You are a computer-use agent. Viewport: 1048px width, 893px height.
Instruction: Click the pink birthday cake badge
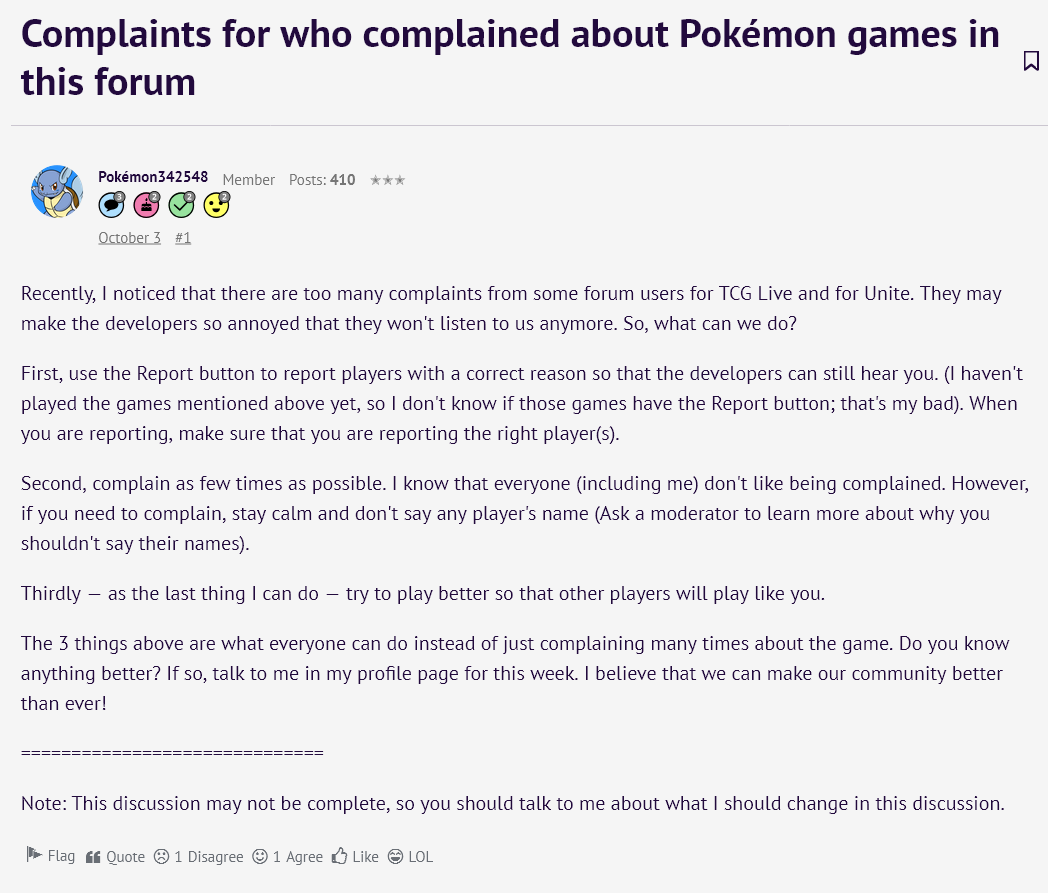coord(146,205)
